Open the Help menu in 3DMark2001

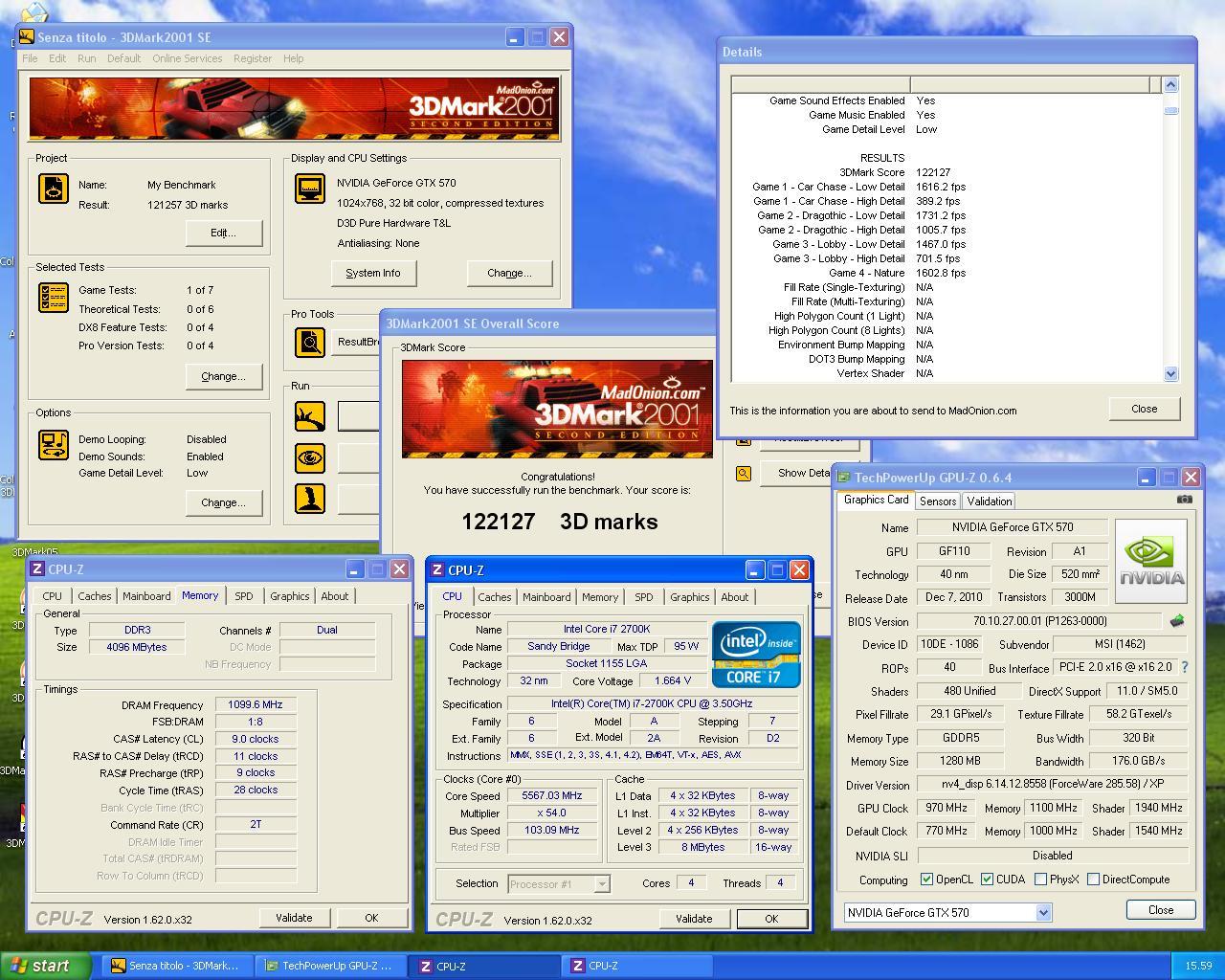click(x=294, y=58)
